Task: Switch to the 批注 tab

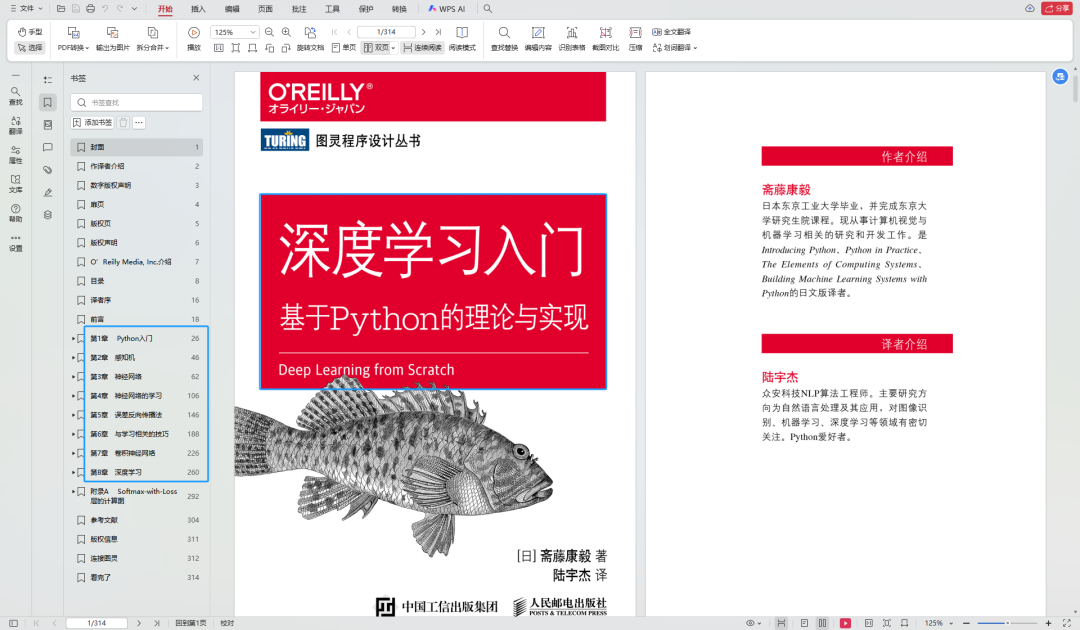Action: coord(299,9)
